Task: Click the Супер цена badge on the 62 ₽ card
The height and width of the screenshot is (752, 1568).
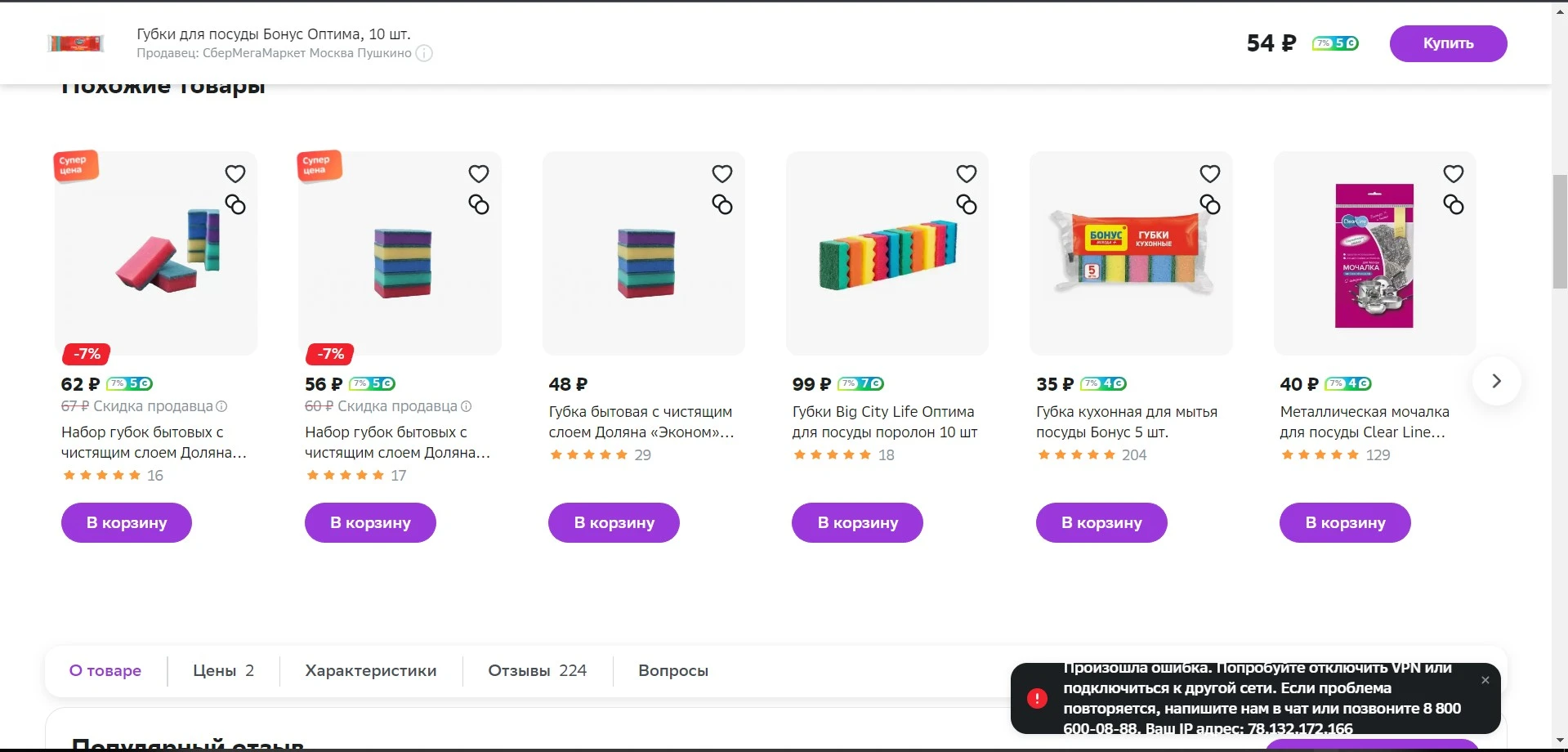Action: [76, 165]
